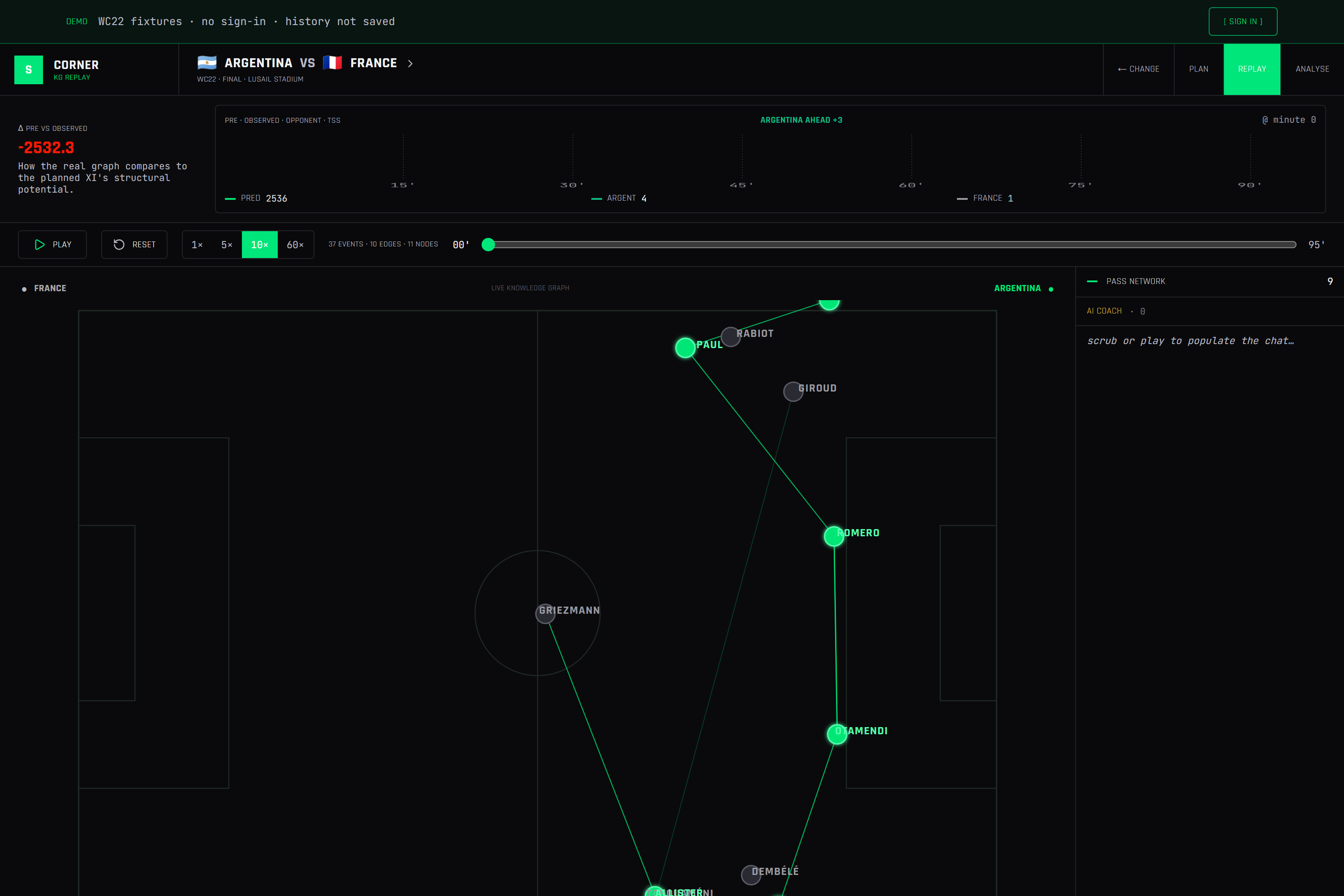Click the Sign In button
The width and height of the screenshot is (1344, 896).
(x=1243, y=22)
